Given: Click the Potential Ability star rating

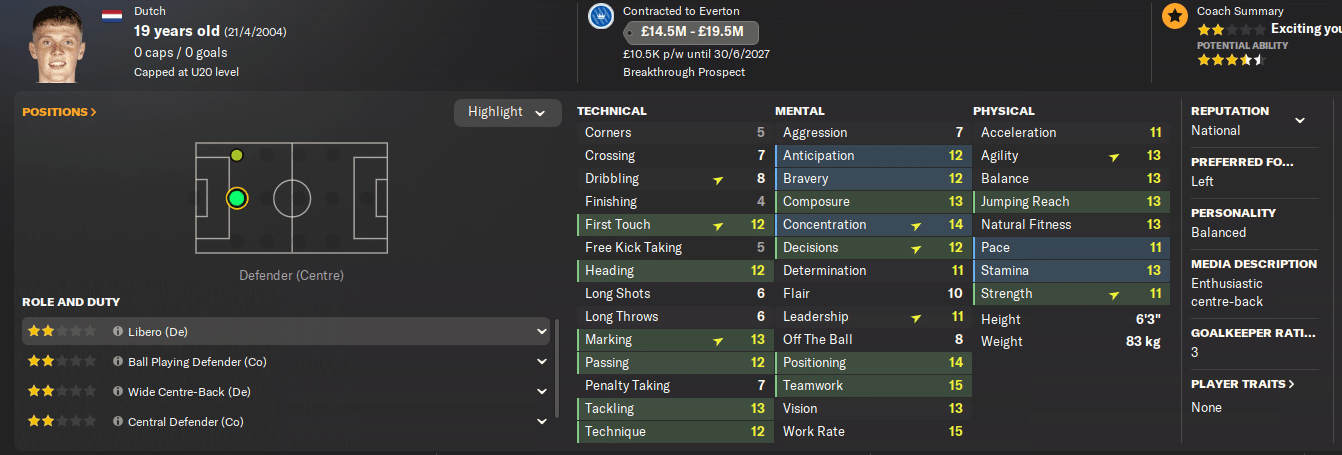Looking at the screenshot, I should [x=1231, y=60].
